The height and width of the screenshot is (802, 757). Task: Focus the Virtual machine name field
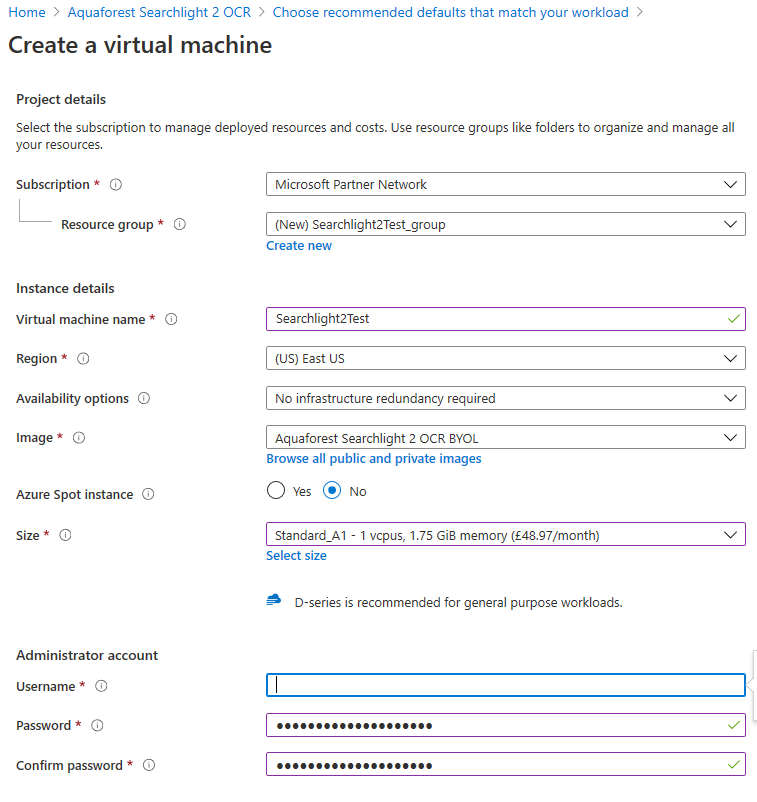505,319
